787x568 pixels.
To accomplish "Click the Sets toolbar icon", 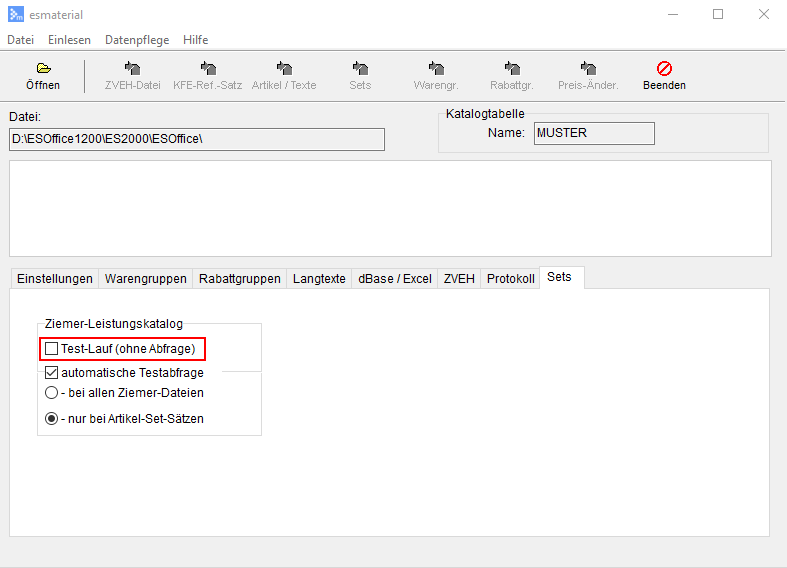I will point(360,69).
